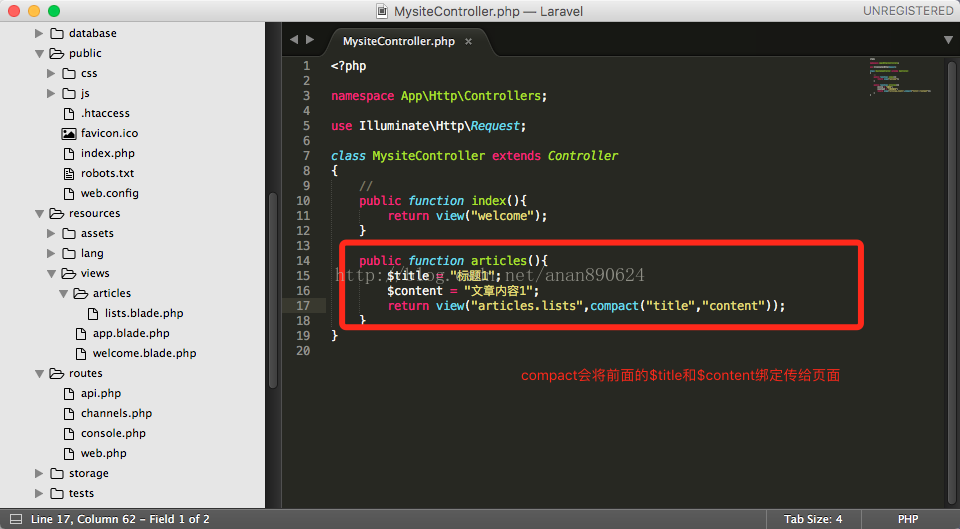Expand the database folder
This screenshot has height=529, width=960.
pos(39,33)
